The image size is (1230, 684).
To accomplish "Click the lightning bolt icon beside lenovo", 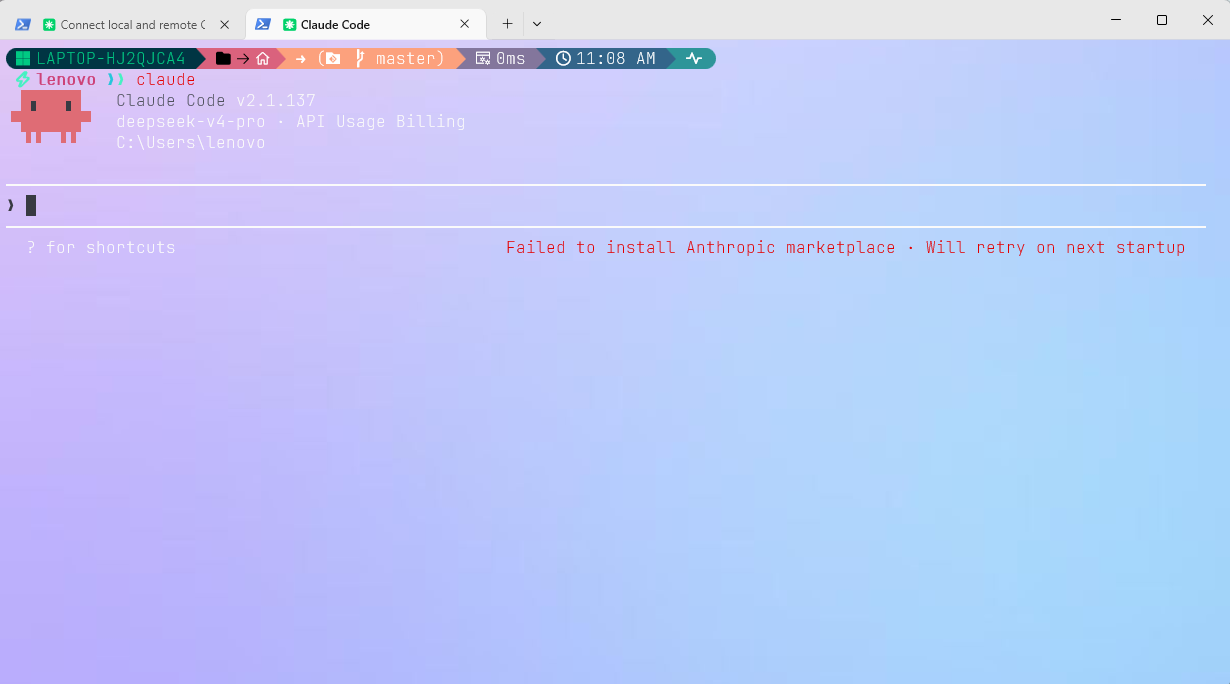I will (23, 79).
